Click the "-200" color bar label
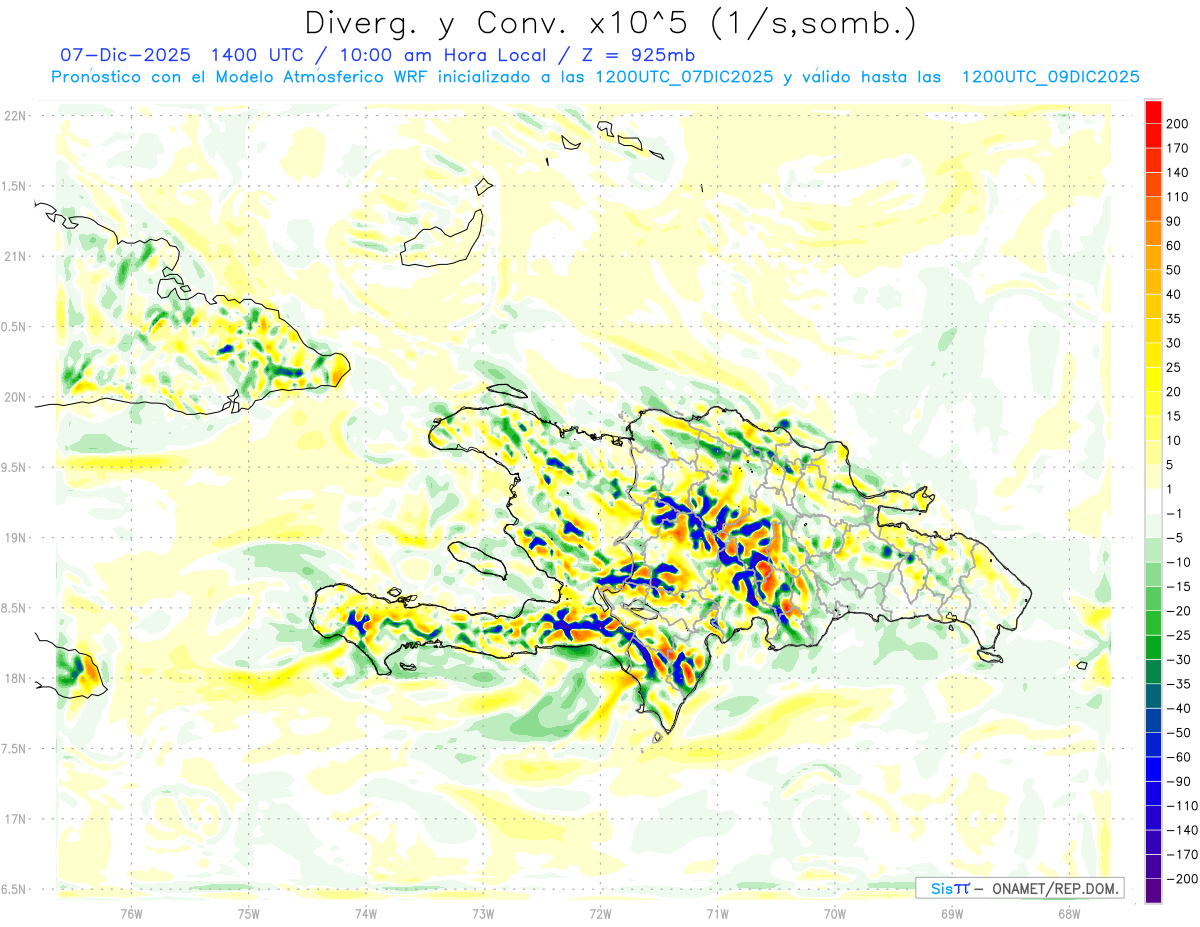This screenshot has width=1200, height=927. 1181,878
